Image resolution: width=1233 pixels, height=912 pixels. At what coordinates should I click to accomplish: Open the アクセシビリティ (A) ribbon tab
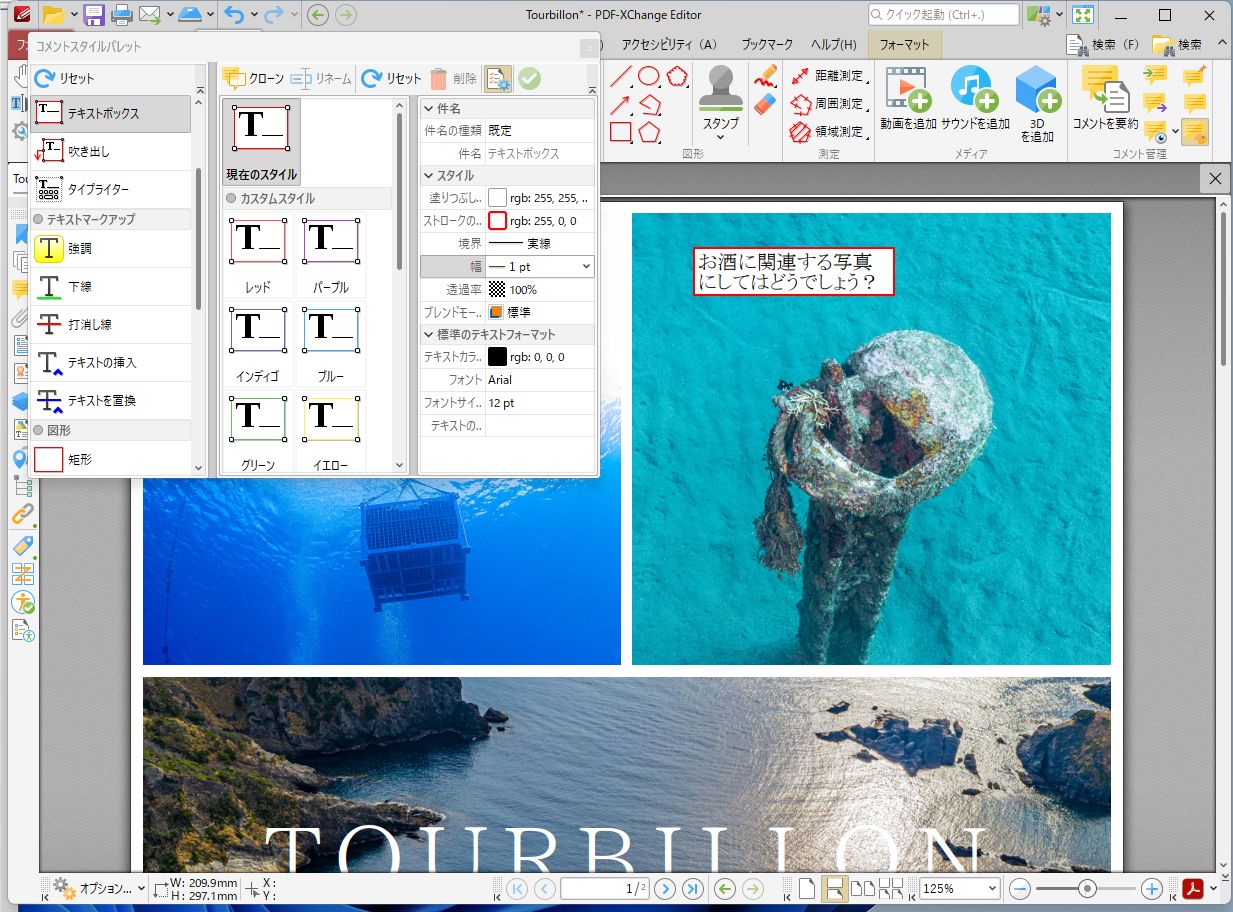(x=669, y=44)
